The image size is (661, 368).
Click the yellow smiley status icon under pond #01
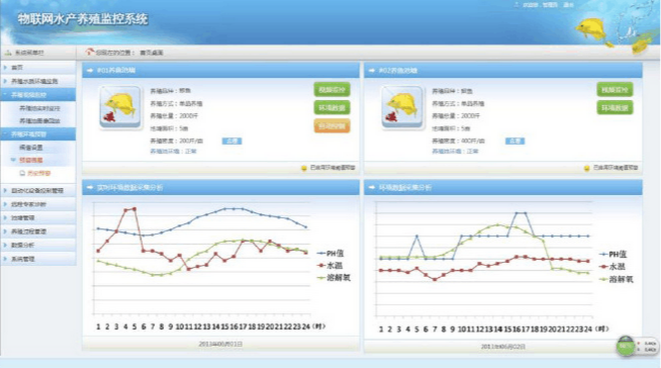click(304, 168)
